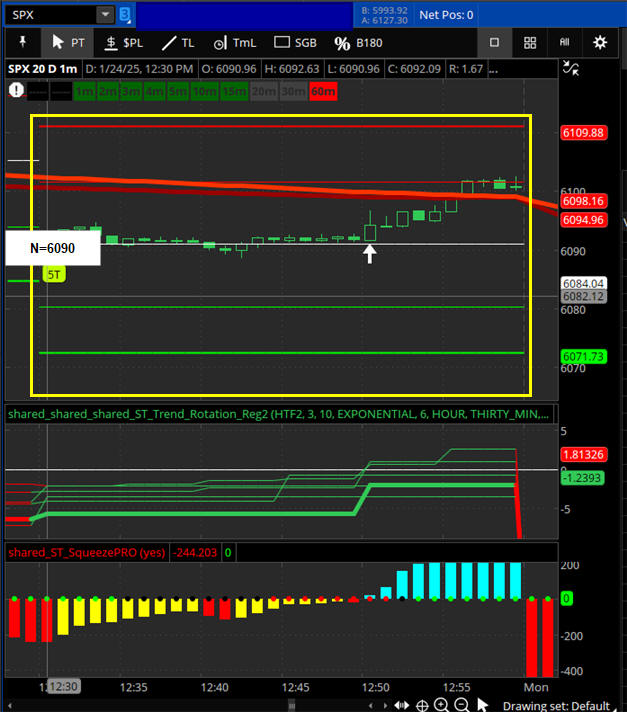
Task: Click the exclamation alert icon
Action: [x=16, y=90]
